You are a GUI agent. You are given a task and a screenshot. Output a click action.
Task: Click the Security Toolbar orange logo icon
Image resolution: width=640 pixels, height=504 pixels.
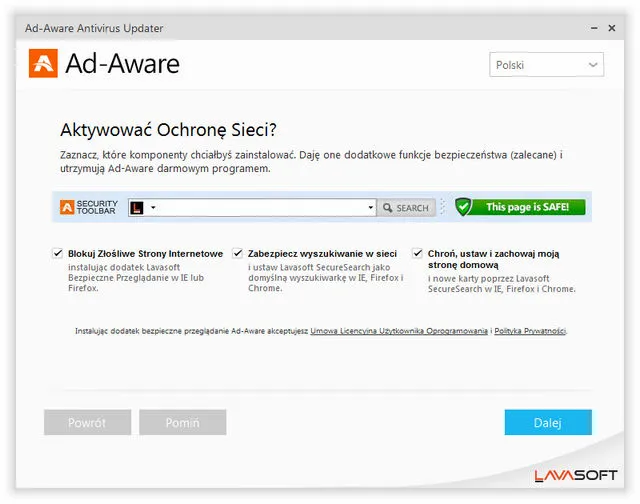point(67,208)
